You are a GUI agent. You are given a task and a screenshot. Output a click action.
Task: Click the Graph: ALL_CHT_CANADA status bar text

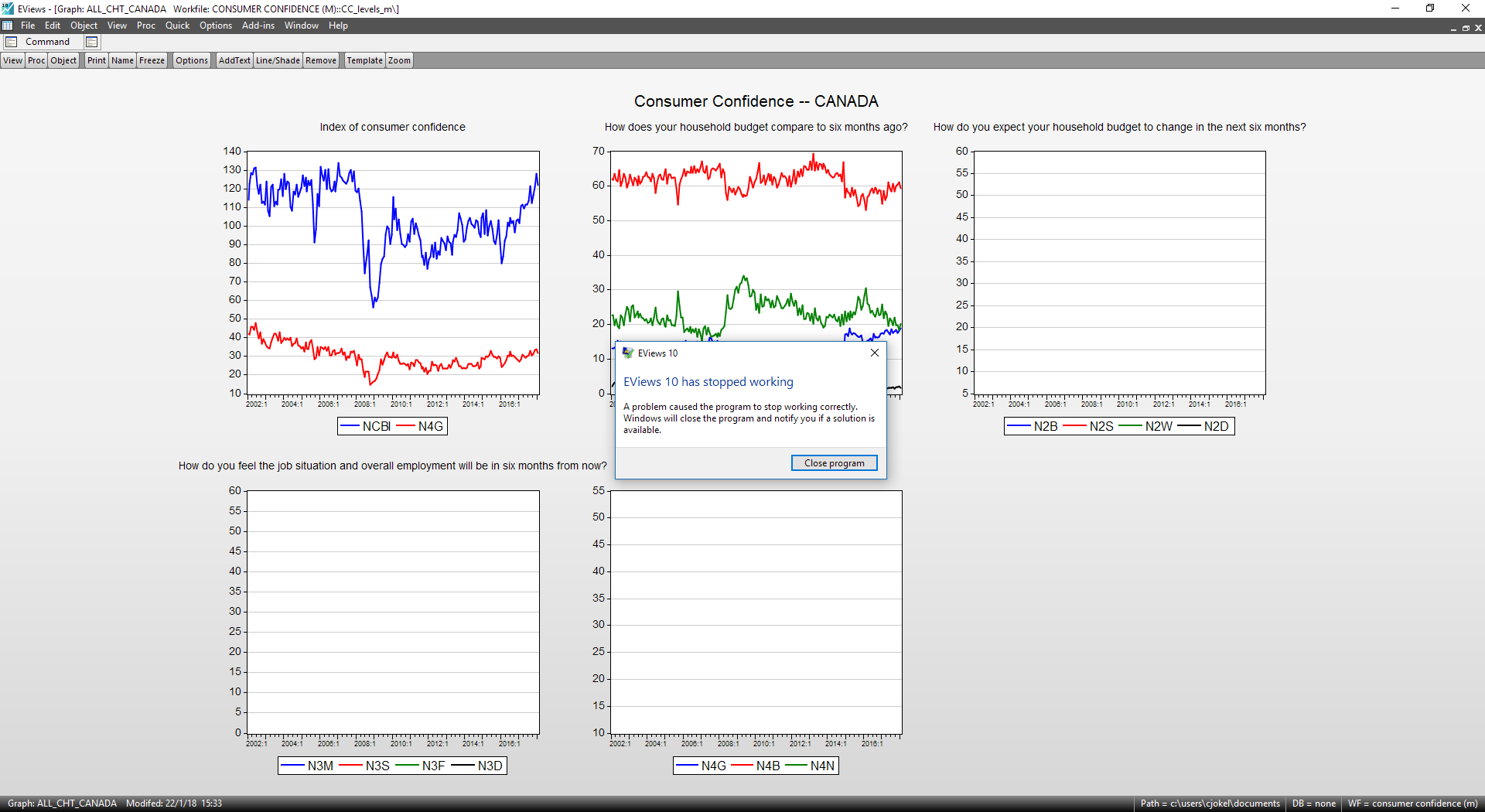click(62, 803)
